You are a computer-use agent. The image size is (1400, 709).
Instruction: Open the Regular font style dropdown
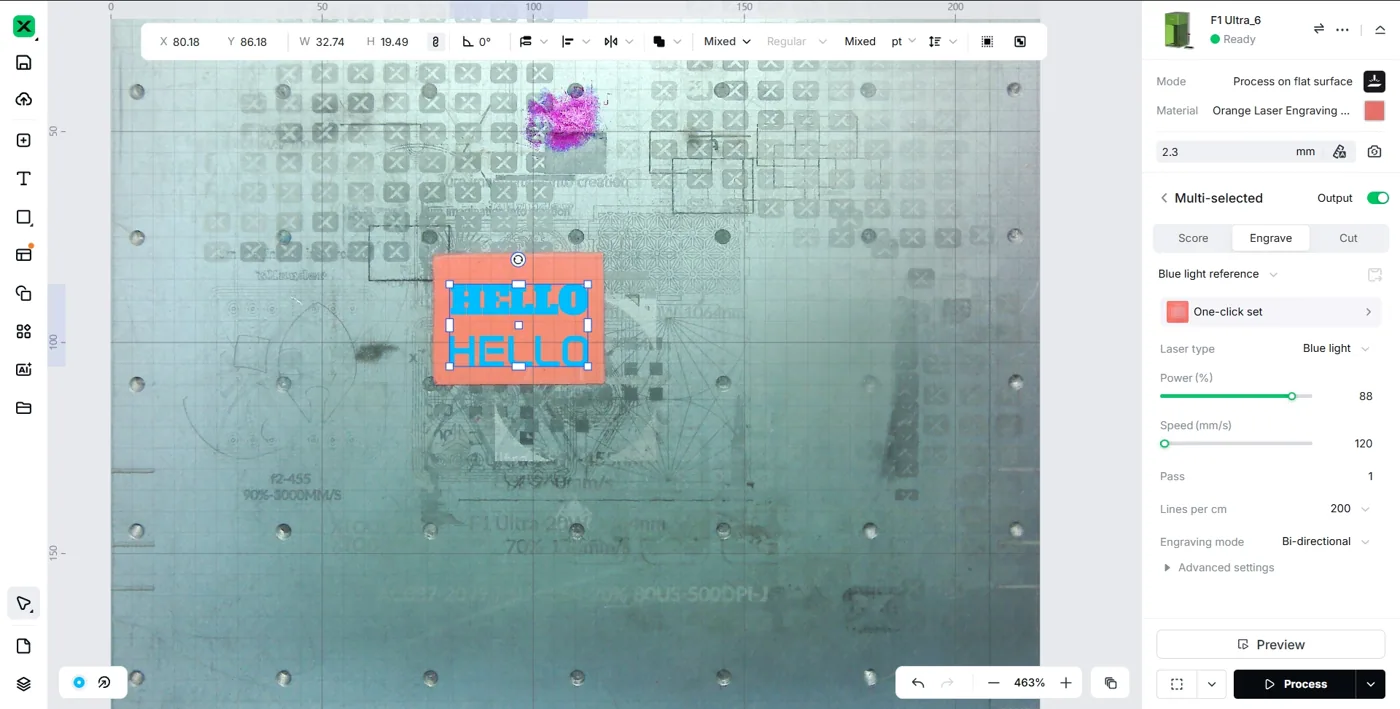pyautogui.click(x=796, y=42)
